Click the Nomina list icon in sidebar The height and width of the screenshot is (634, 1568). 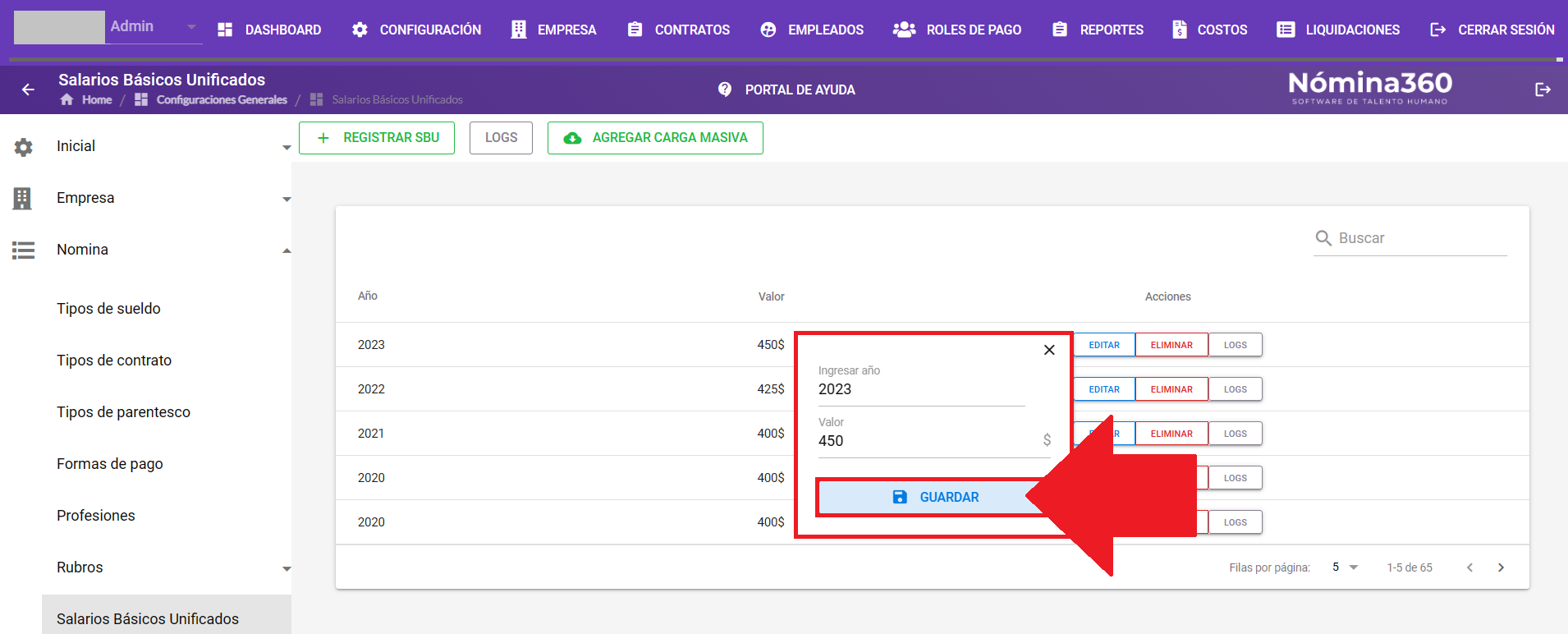tap(23, 250)
